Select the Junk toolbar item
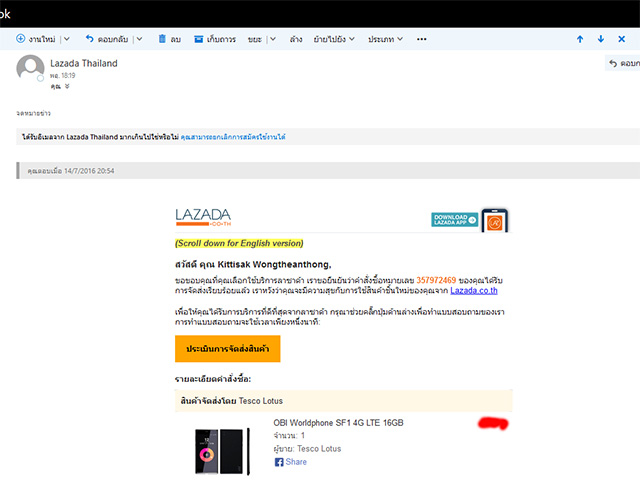Viewport: 640px width, 481px height. [255, 39]
